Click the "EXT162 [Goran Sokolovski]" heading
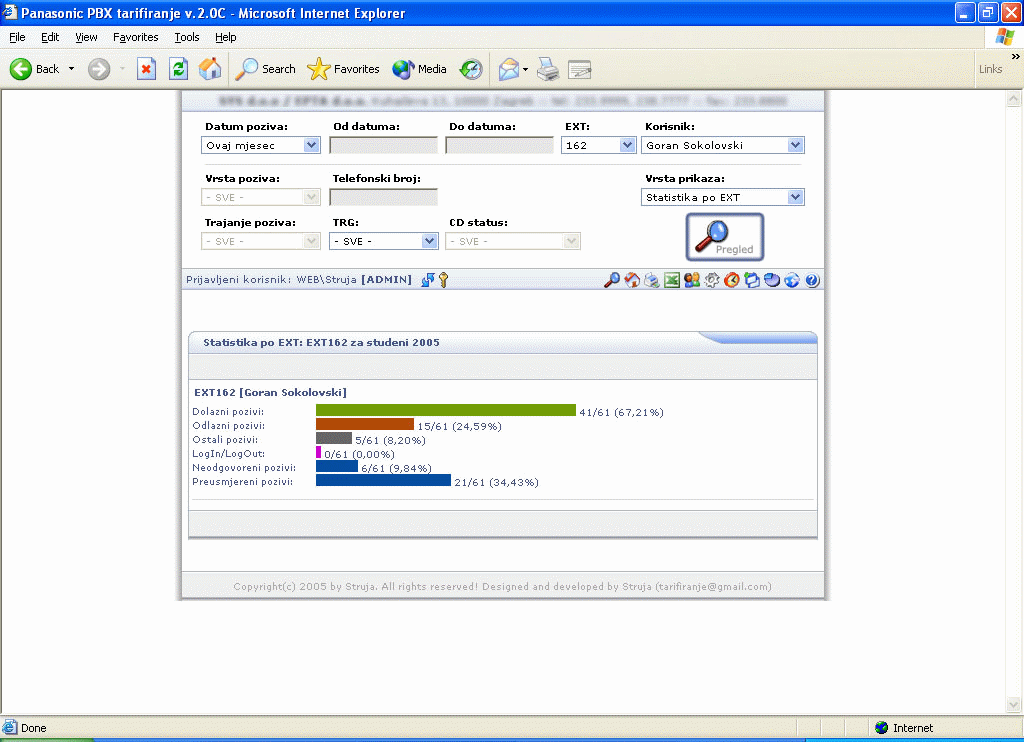1024x742 pixels. pos(270,393)
